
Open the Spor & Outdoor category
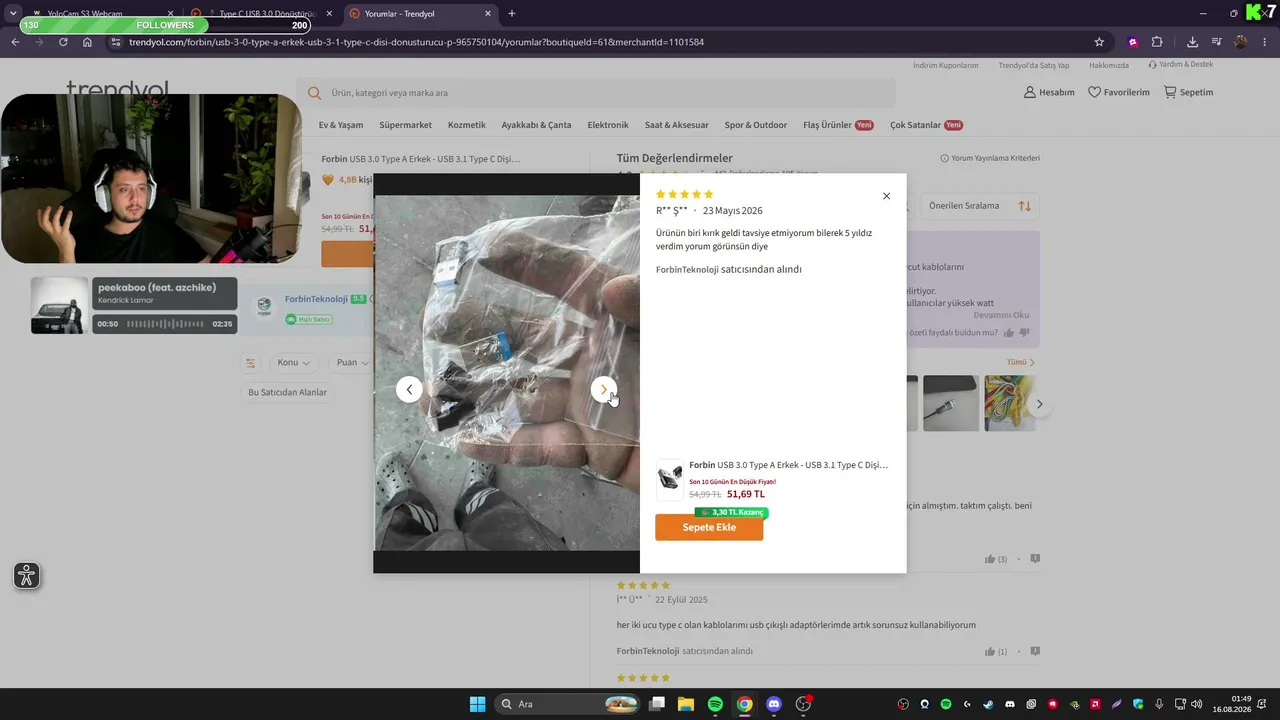756,125
